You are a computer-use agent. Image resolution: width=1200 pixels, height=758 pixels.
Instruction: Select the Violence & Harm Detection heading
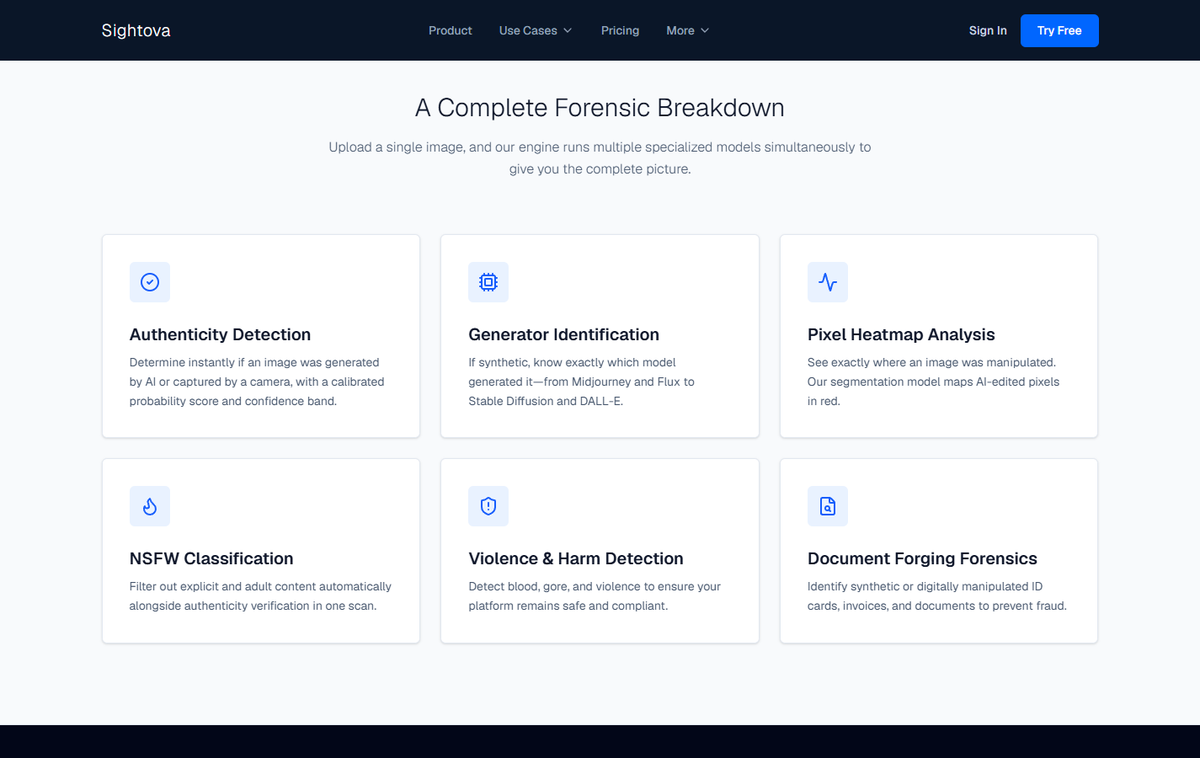(576, 559)
